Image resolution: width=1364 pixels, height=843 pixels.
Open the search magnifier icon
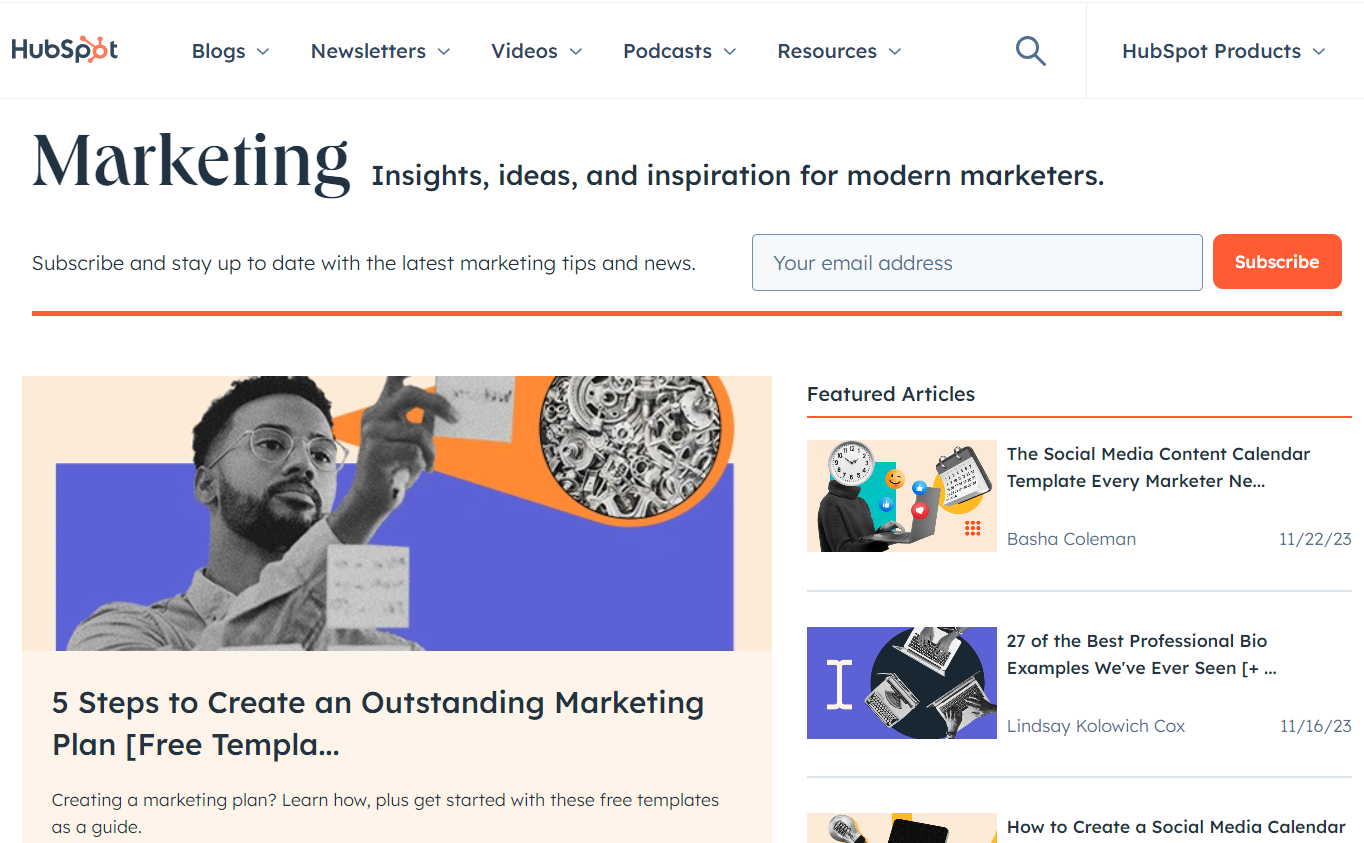(1030, 51)
